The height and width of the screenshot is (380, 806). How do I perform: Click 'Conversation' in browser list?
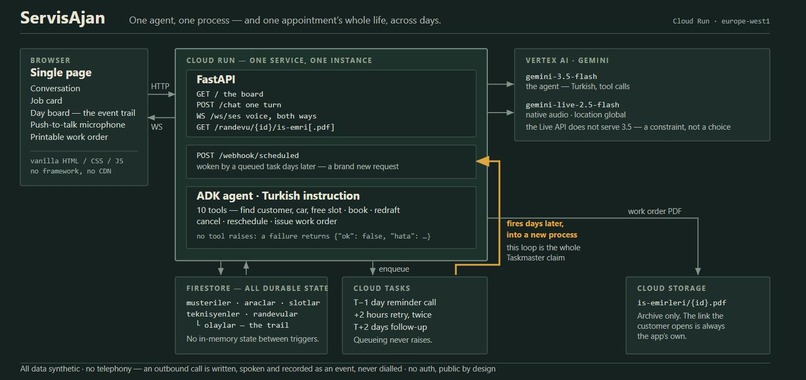point(55,88)
